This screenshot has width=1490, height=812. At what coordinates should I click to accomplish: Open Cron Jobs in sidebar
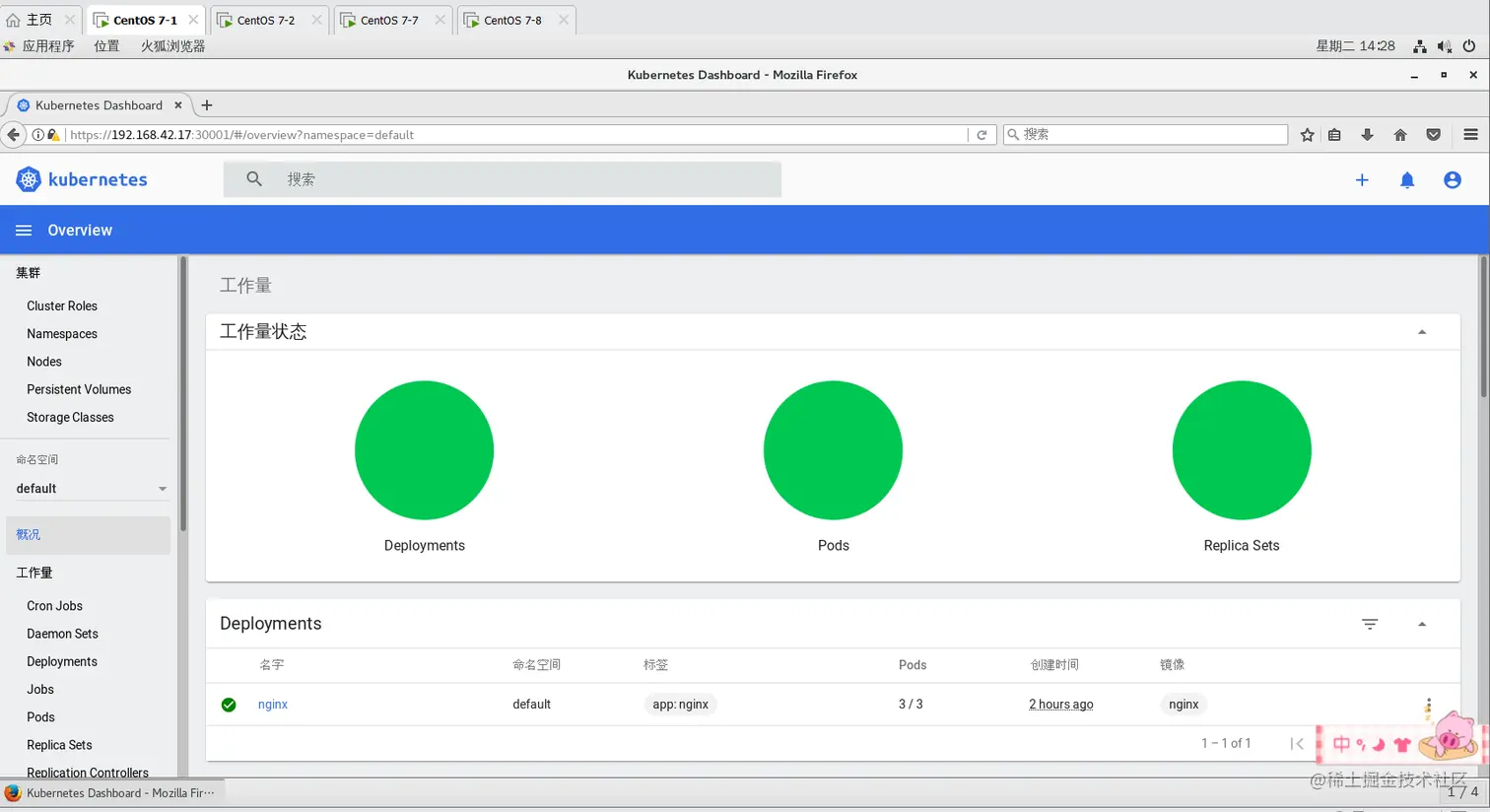tap(54, 606)
